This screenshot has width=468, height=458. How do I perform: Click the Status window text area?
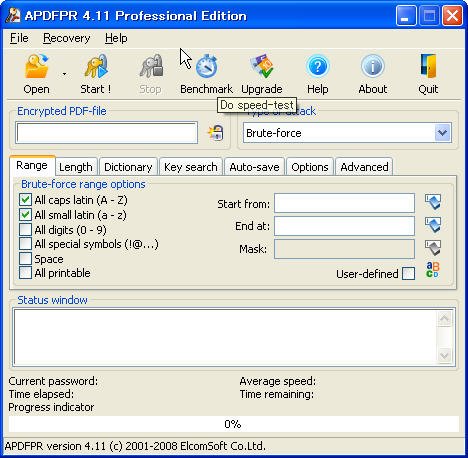pyautogui.click(x=225, y=337)
